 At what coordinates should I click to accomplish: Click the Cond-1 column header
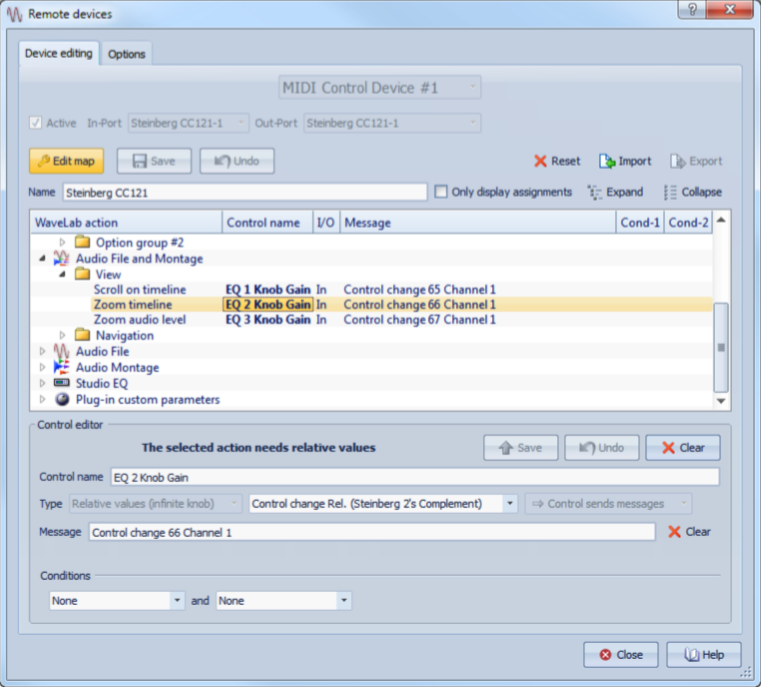point(640,223)
